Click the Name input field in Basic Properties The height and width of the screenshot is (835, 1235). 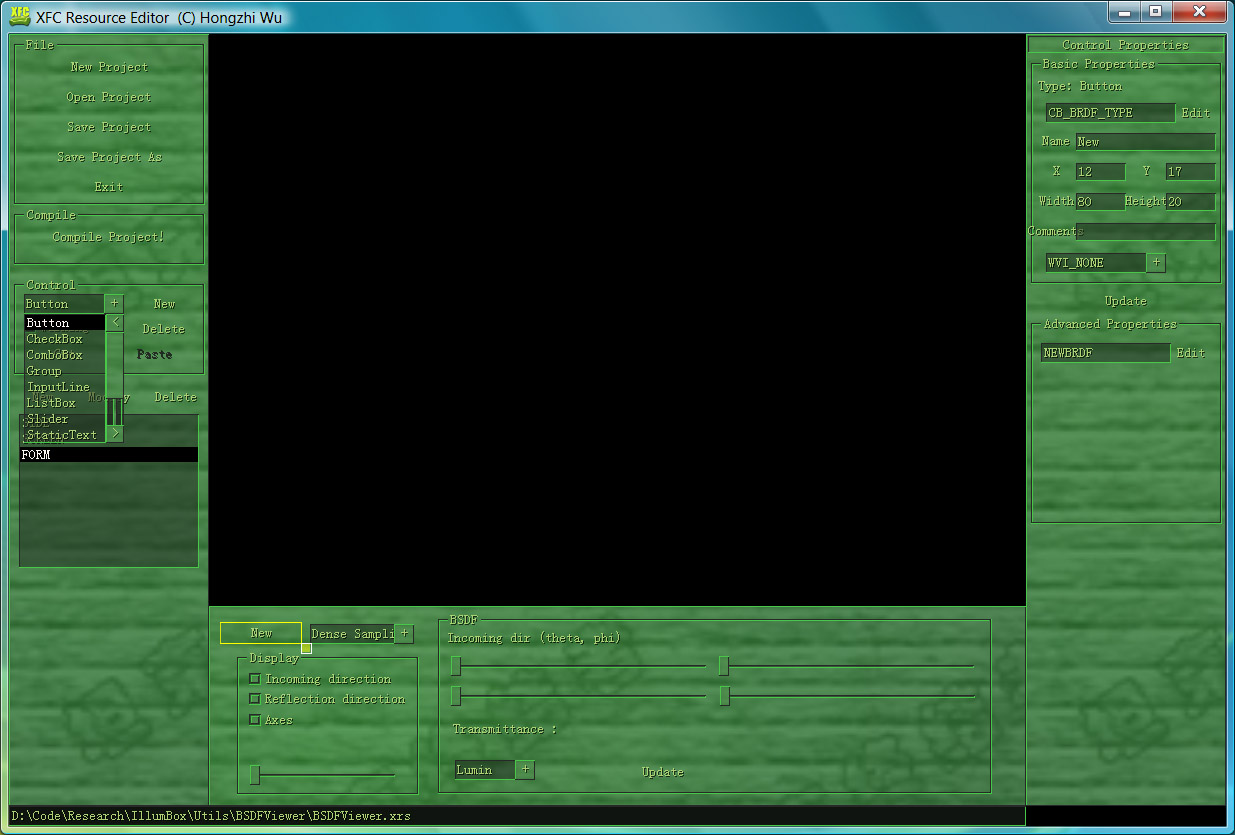point(1145,142)
